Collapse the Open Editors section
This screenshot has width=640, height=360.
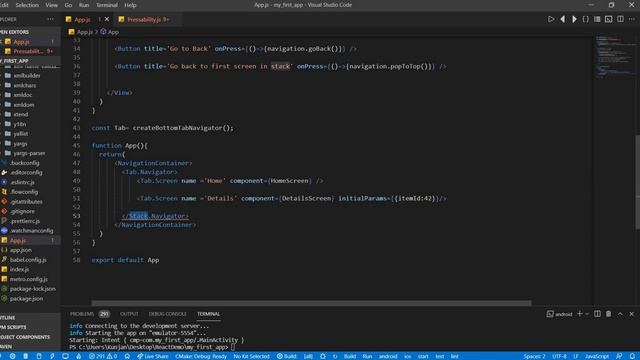click(30, 32)
